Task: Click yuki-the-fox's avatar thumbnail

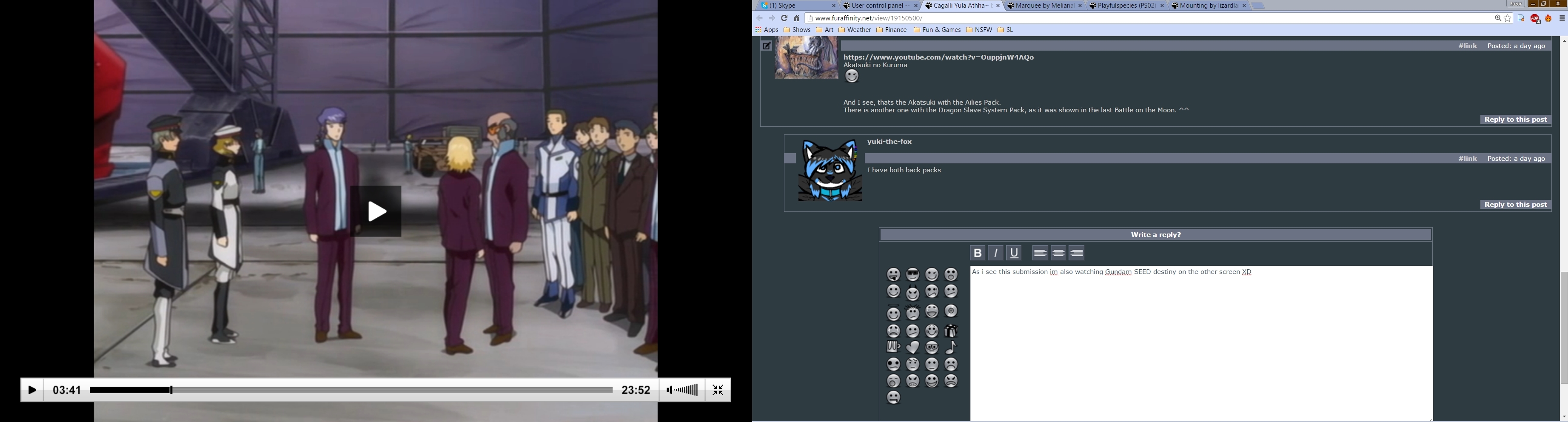Action: pos(830,171)
